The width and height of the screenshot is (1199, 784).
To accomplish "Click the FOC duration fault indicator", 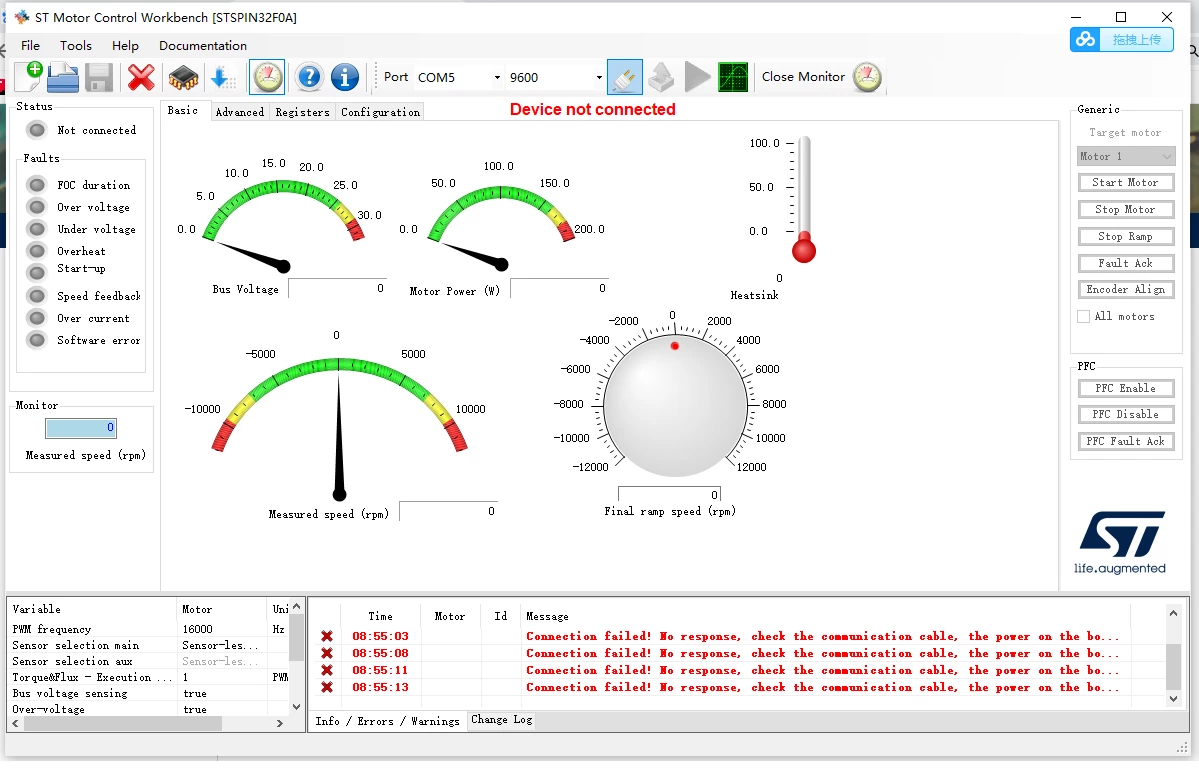I will click(36, 185).
